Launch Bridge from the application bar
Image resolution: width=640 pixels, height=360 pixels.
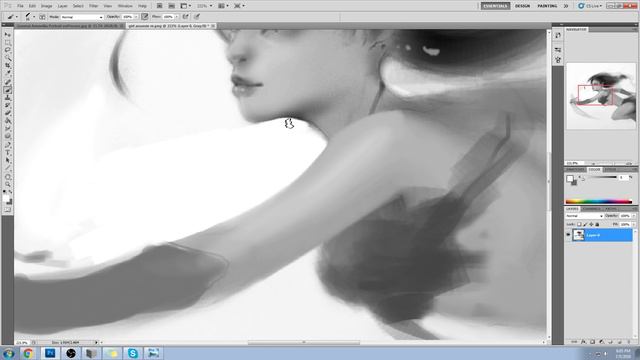[x=160, y=6]
